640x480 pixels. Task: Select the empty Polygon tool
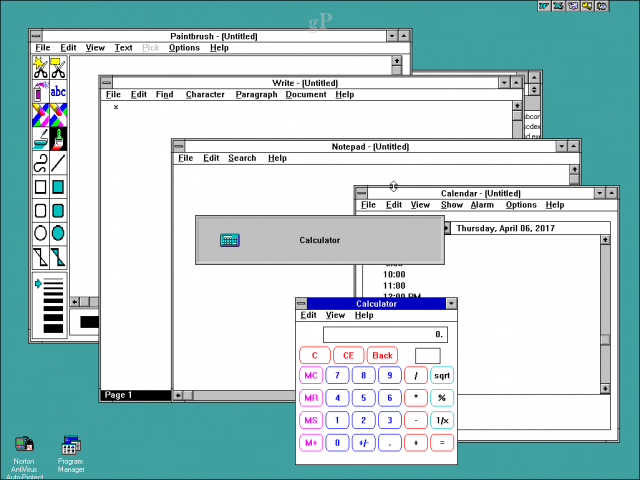click(x=41, y=258)
